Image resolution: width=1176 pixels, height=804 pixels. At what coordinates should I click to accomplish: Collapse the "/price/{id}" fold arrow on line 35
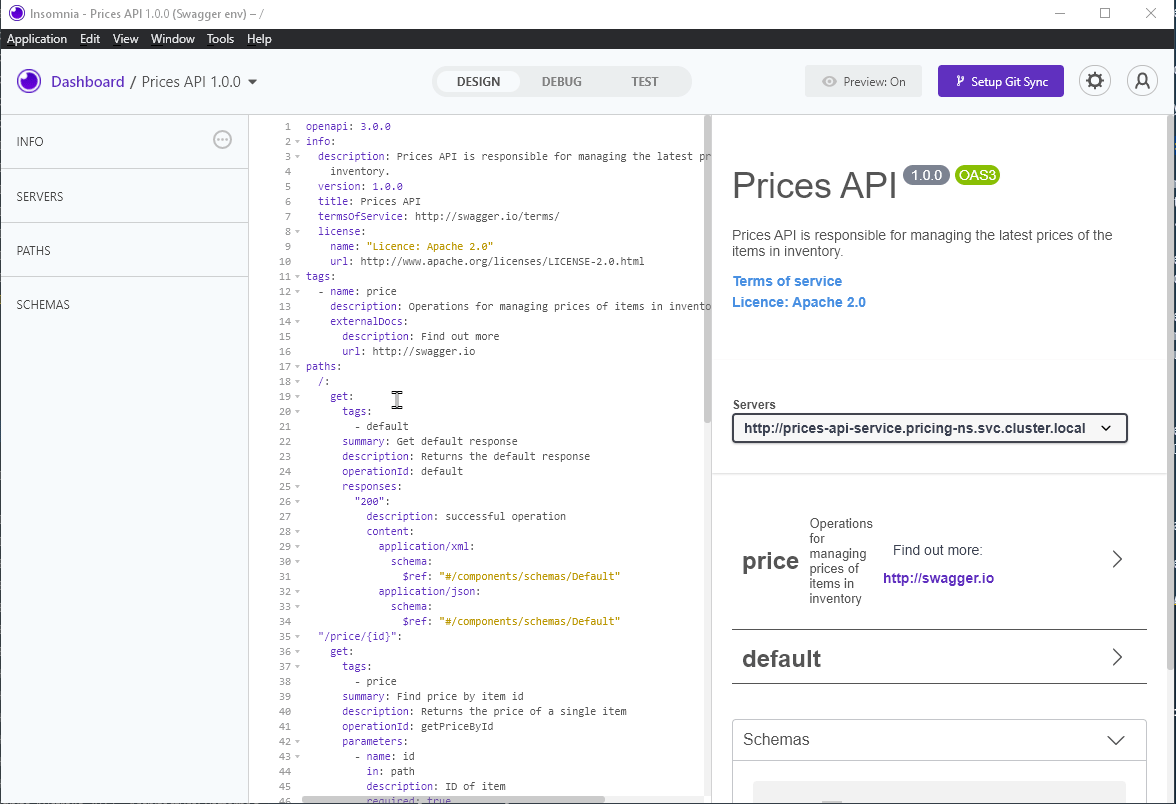click(298, 637)
